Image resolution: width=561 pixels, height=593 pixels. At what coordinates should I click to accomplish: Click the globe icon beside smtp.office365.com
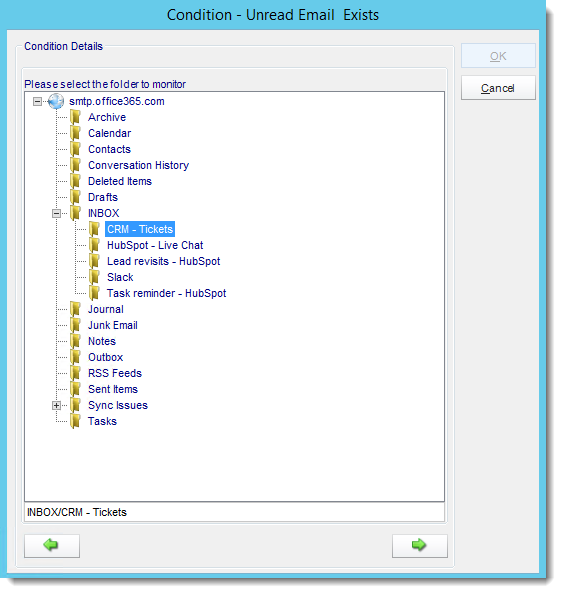[x=56, y=101]
